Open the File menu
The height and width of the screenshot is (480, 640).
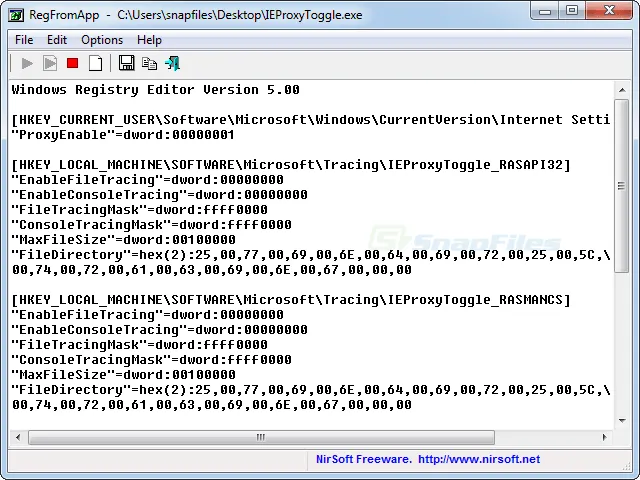tap(24, 40)
